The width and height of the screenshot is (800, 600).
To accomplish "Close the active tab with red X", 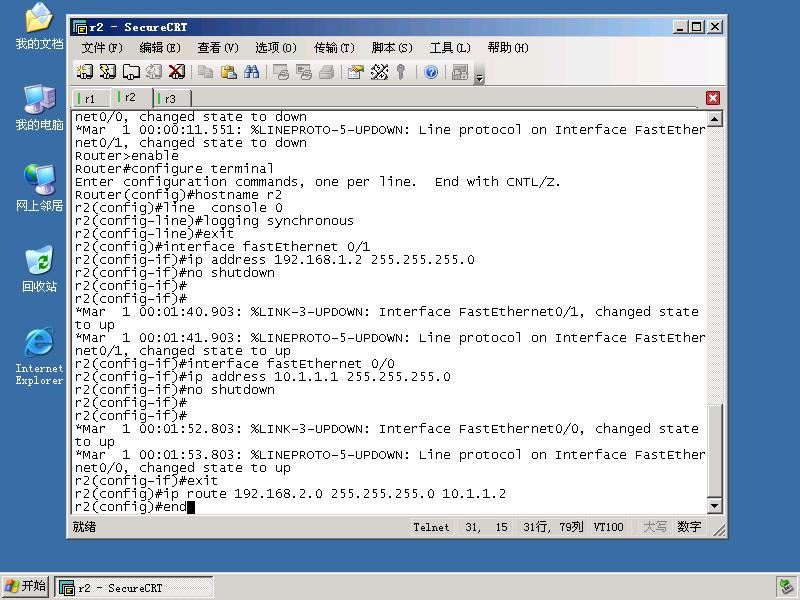I will (x=713, y=98).
